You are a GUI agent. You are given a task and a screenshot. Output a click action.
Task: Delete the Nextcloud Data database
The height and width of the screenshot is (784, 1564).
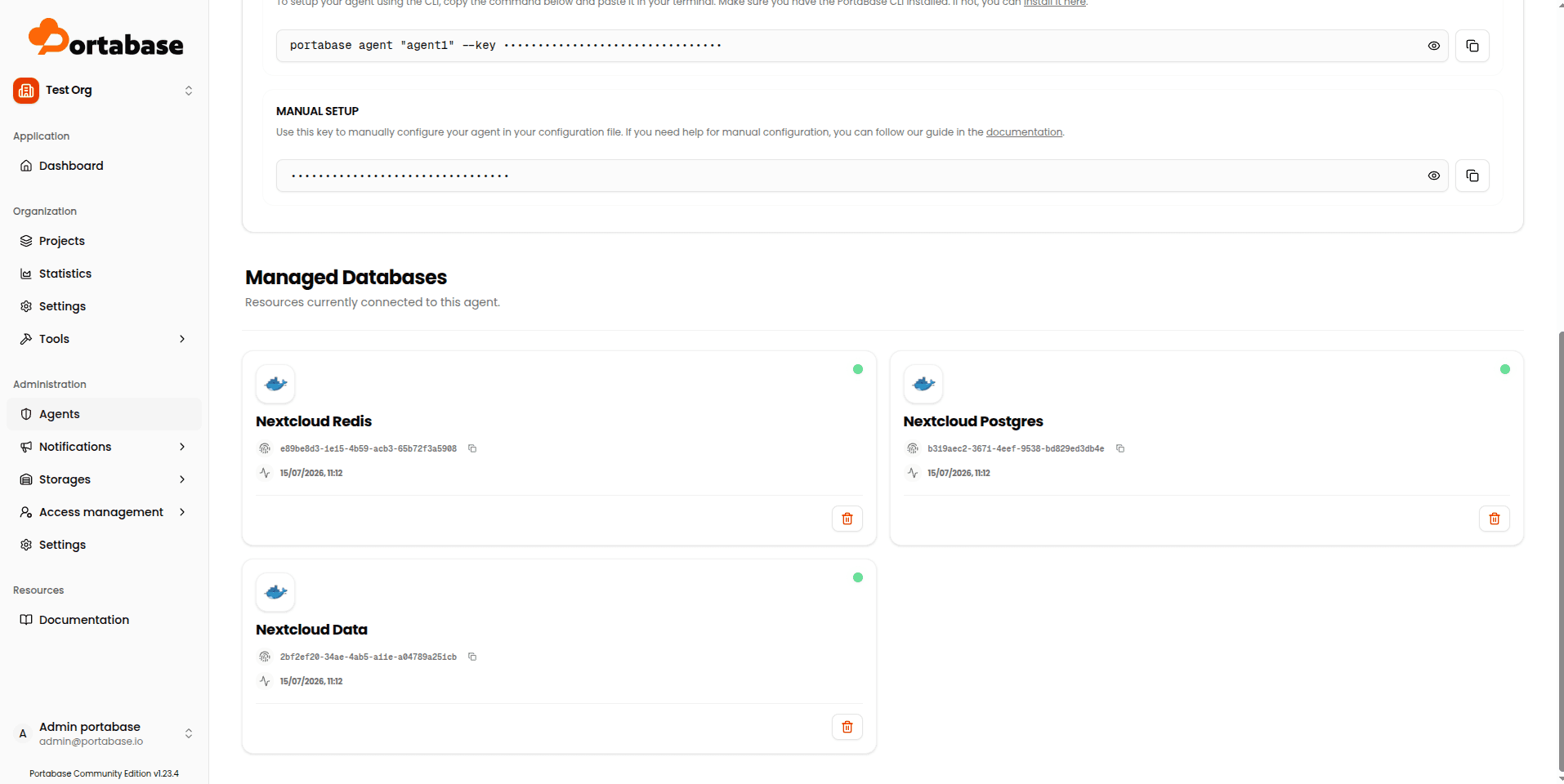[x=847, y=727]
